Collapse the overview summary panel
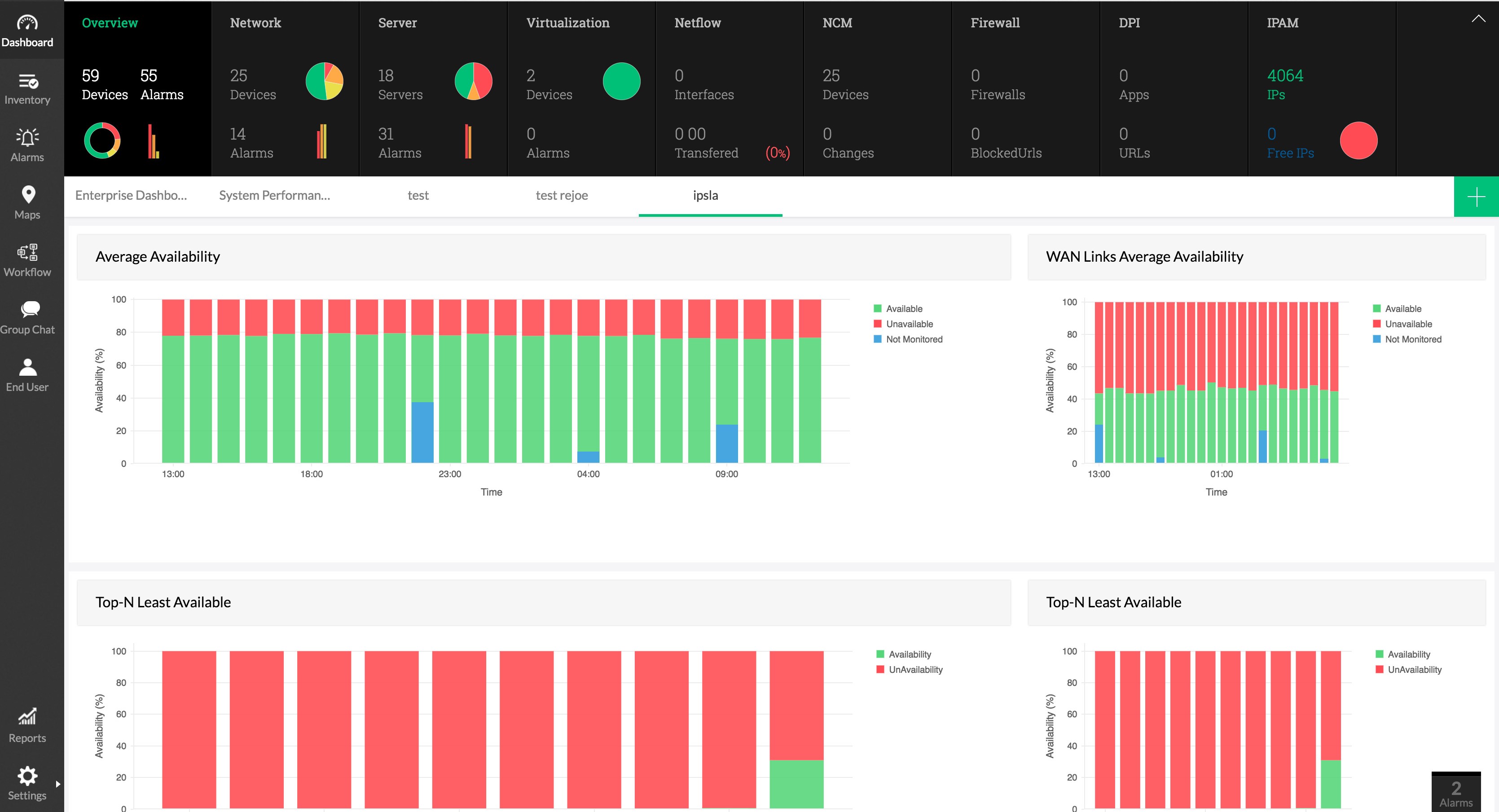 (x=1479, y=18)
